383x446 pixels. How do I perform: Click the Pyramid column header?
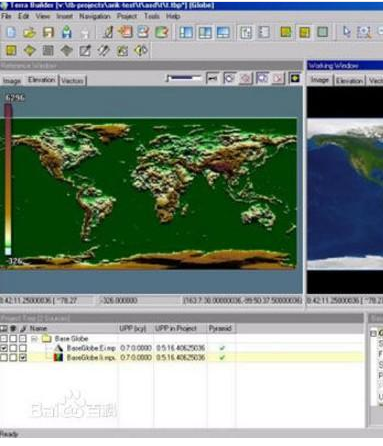[x=220, y=329]
